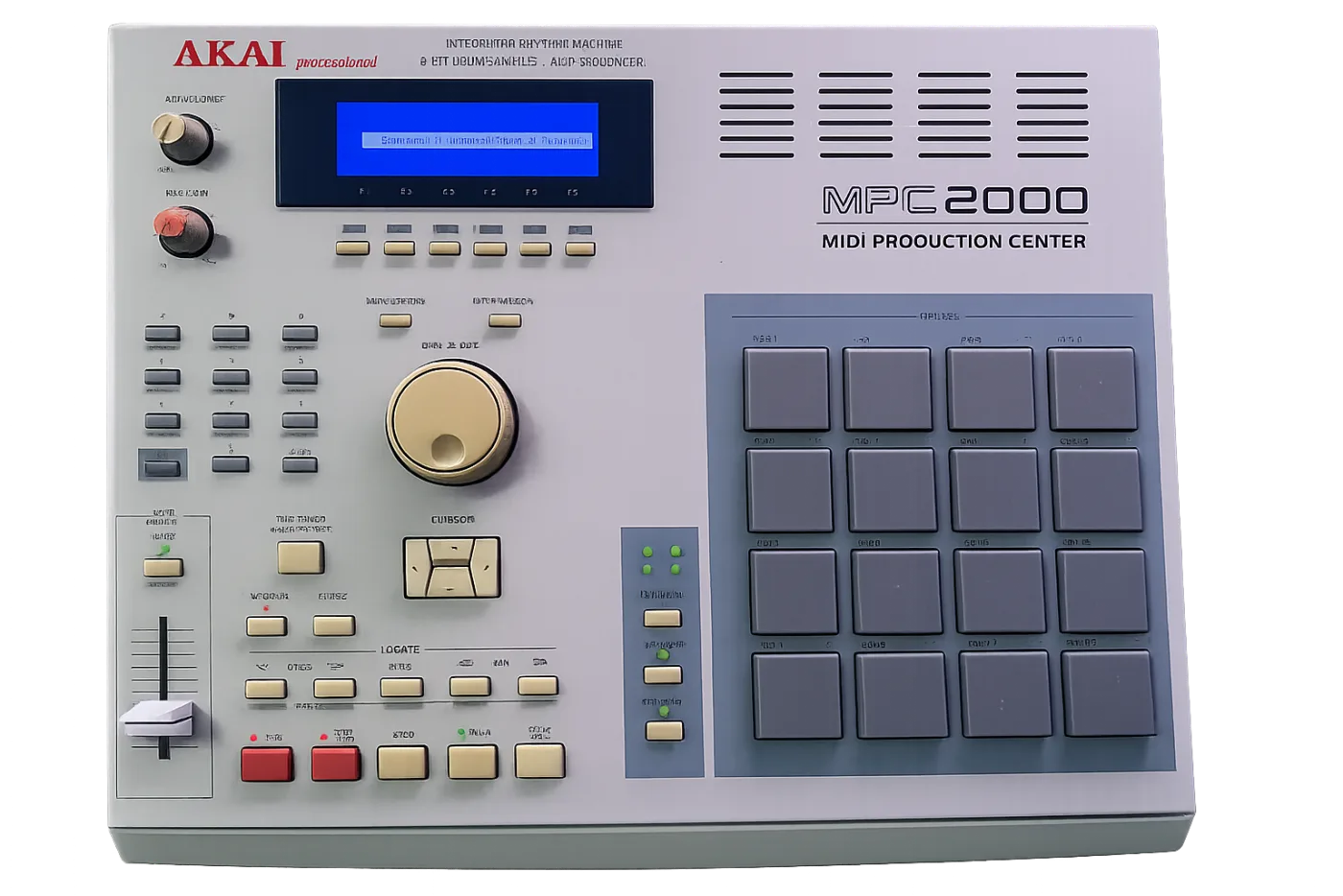The height and width of the screenshot is (896, 1343).
Task: Toggle the green-LED button above the fader
Action: [163, 568]
